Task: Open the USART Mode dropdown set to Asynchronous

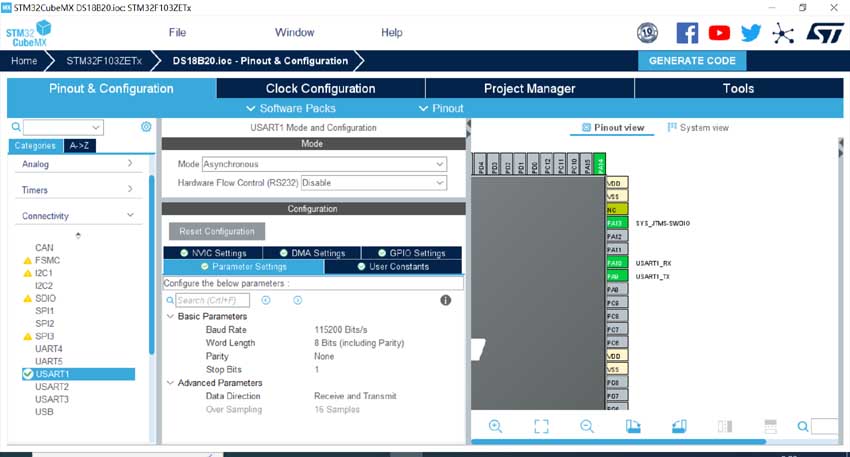Action: 324,164
